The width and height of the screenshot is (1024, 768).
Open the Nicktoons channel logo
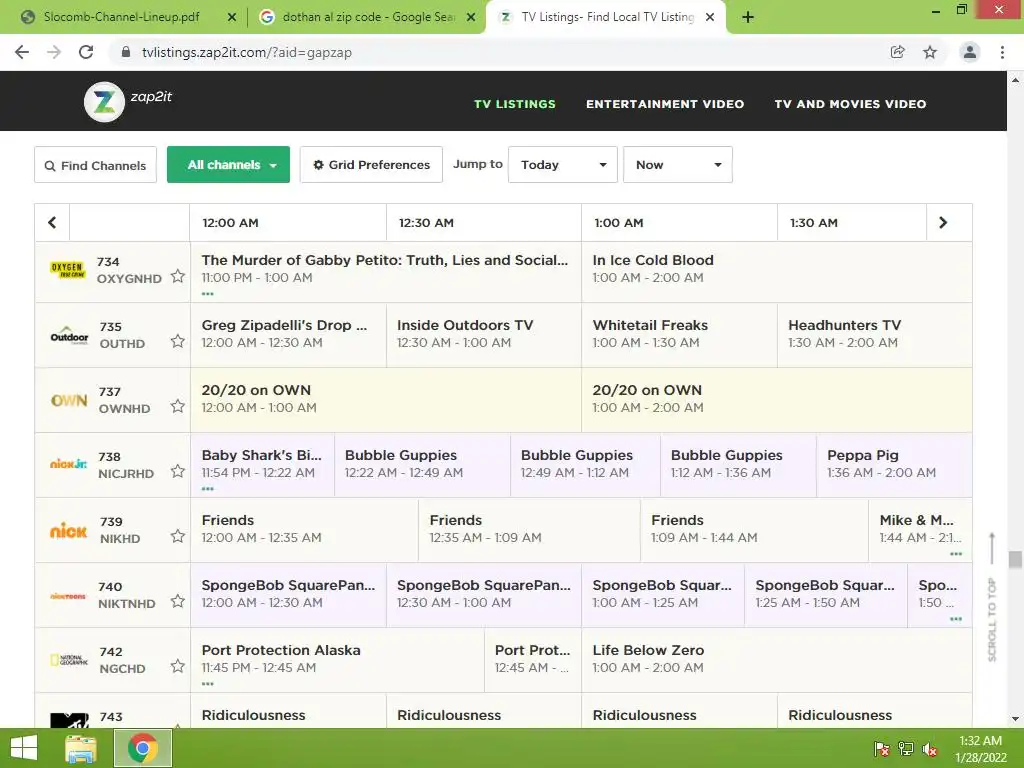(69, 596)
